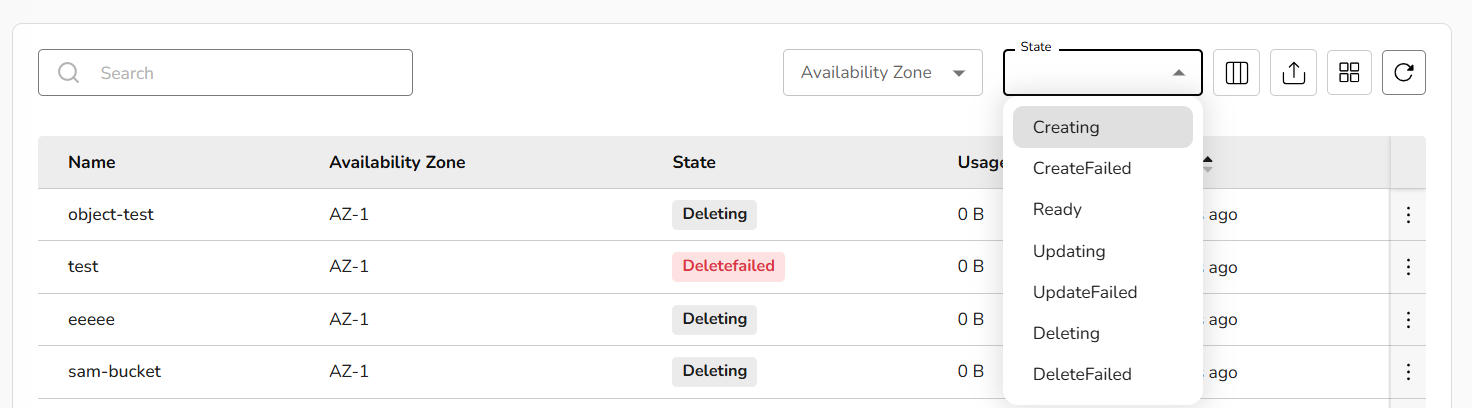Click the export upload icon
This screenshot has width=1472, height=408.
[1293, 73]
